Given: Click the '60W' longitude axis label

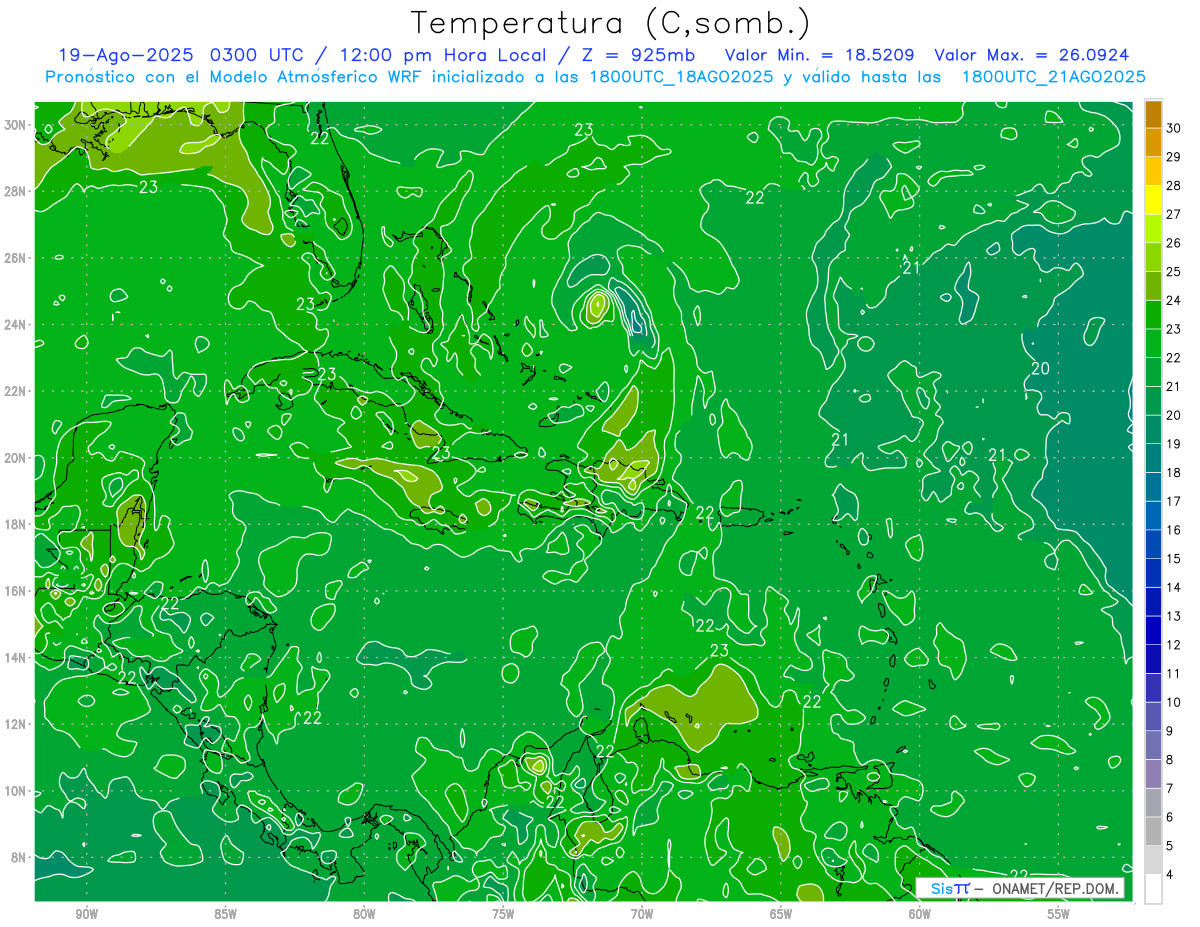Looking at the screenshot, I should pyautogui.click(x=920, y=914).
